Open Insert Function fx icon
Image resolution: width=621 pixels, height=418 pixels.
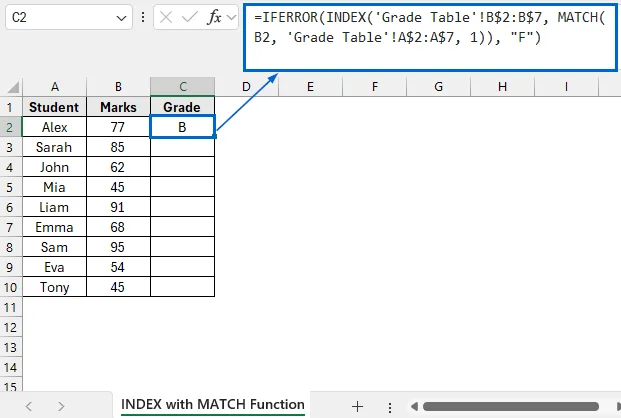pyautogui.click(x=214, y=17)
